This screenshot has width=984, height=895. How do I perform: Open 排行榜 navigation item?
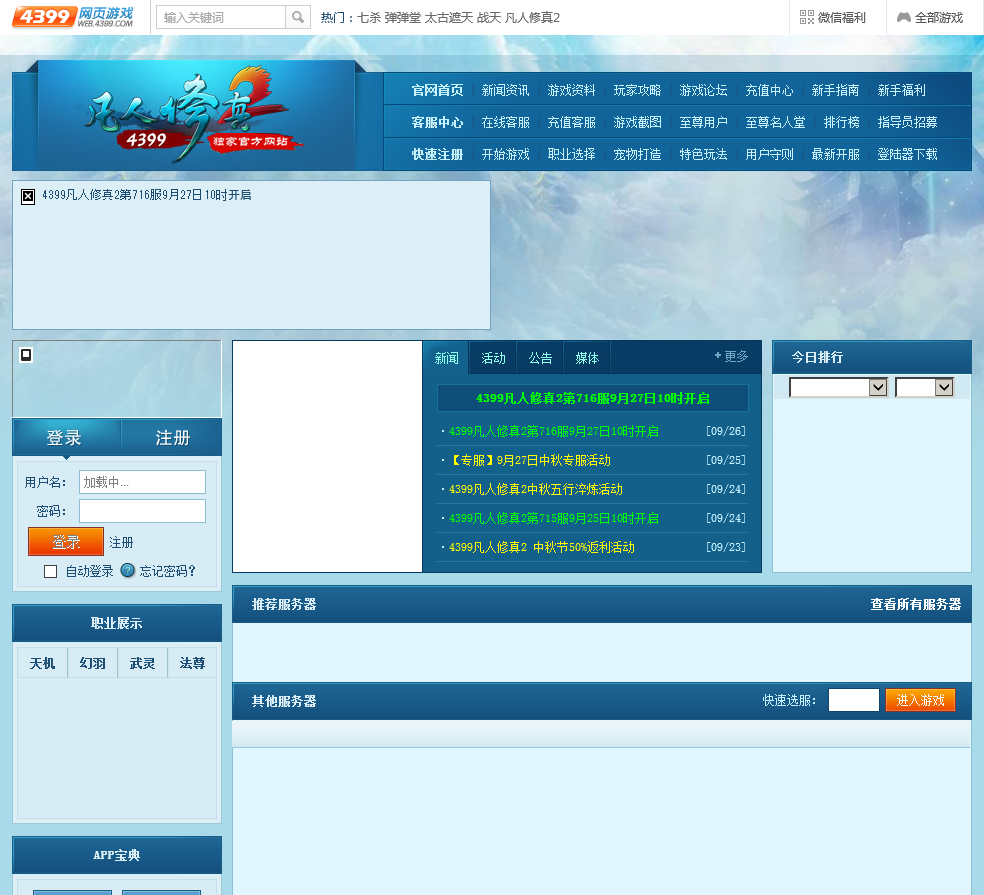(x=842, y=122)
